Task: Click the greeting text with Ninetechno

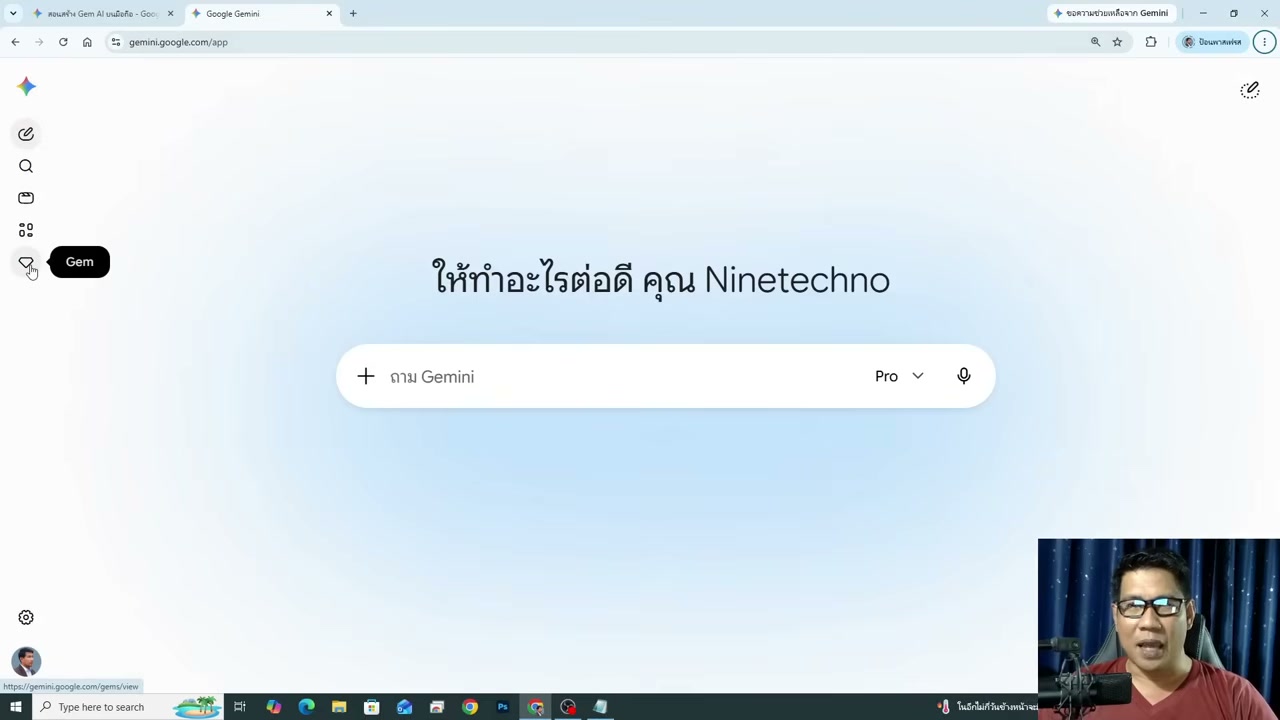Action: tap(661, 279)
